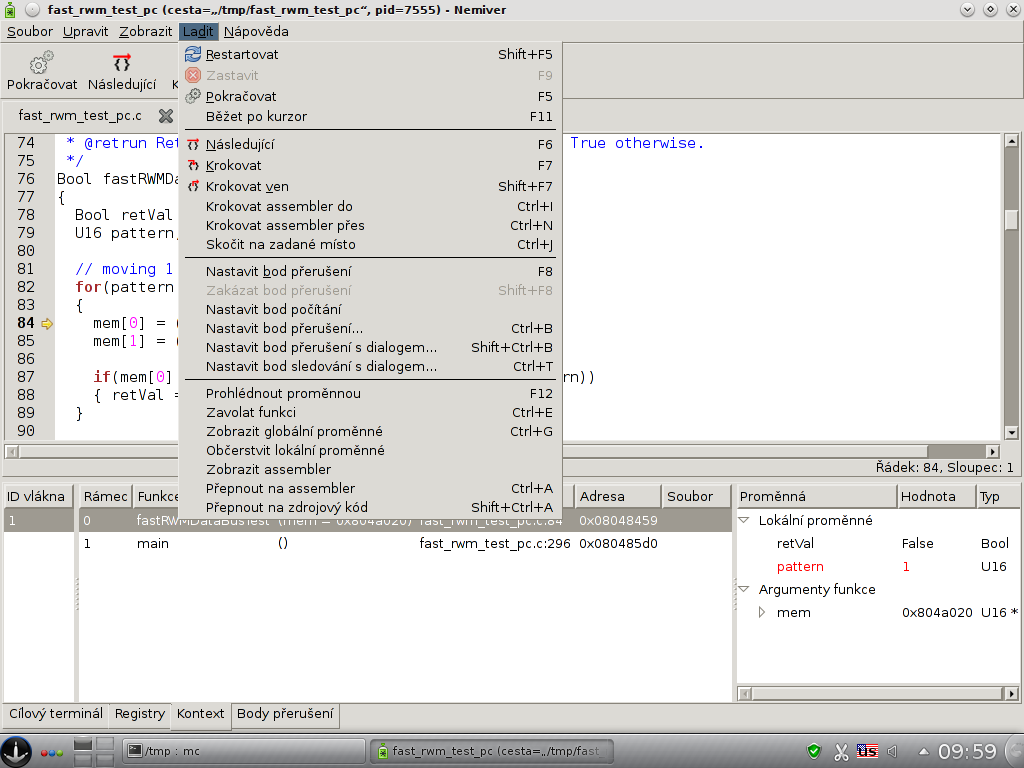The height and width of the screenshot is (768, 1024).
Task: Select the main frame row in call stack
Action: tap(405, 543)
